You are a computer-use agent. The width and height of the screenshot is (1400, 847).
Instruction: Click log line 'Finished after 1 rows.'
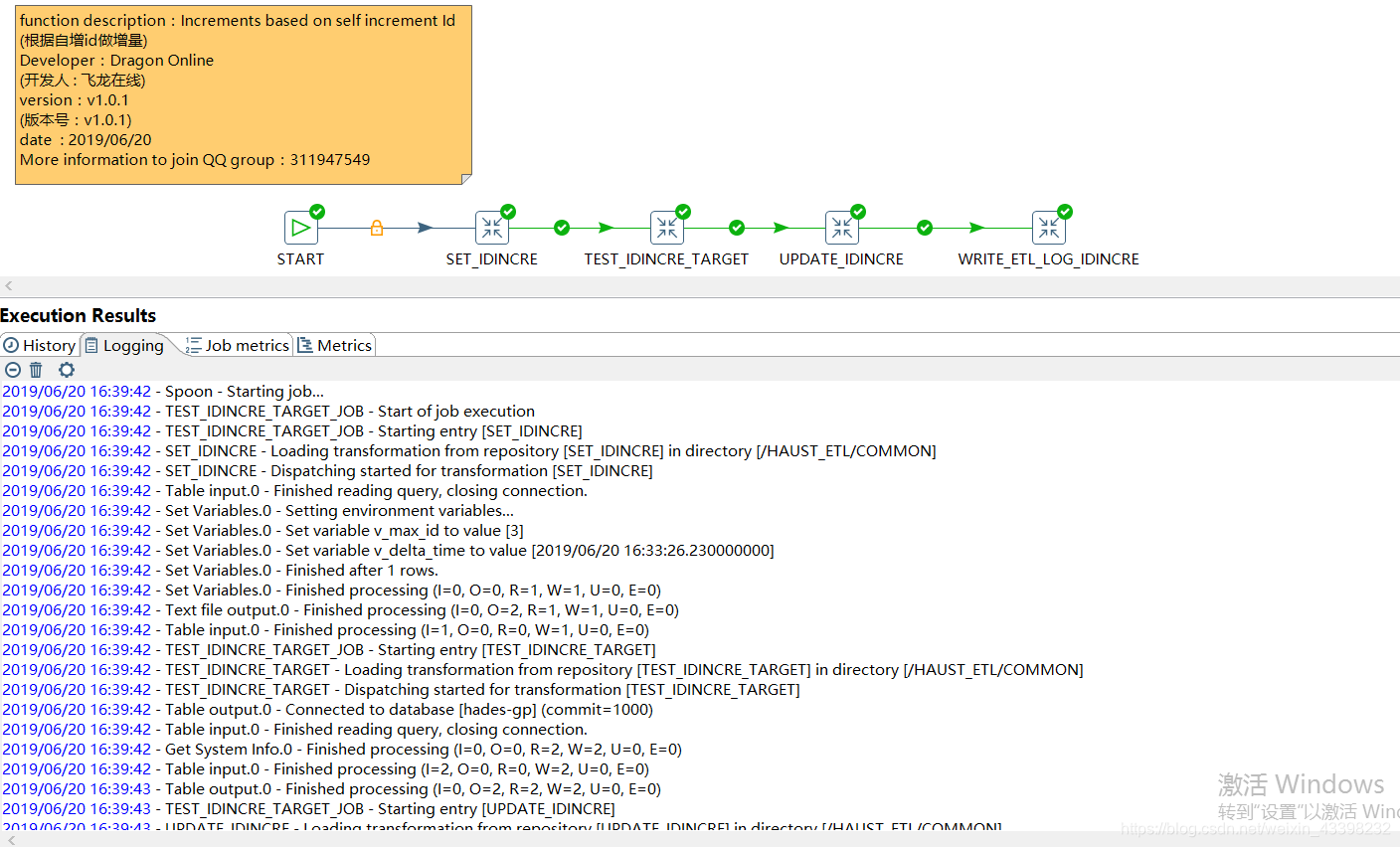[x=220, y=570]
